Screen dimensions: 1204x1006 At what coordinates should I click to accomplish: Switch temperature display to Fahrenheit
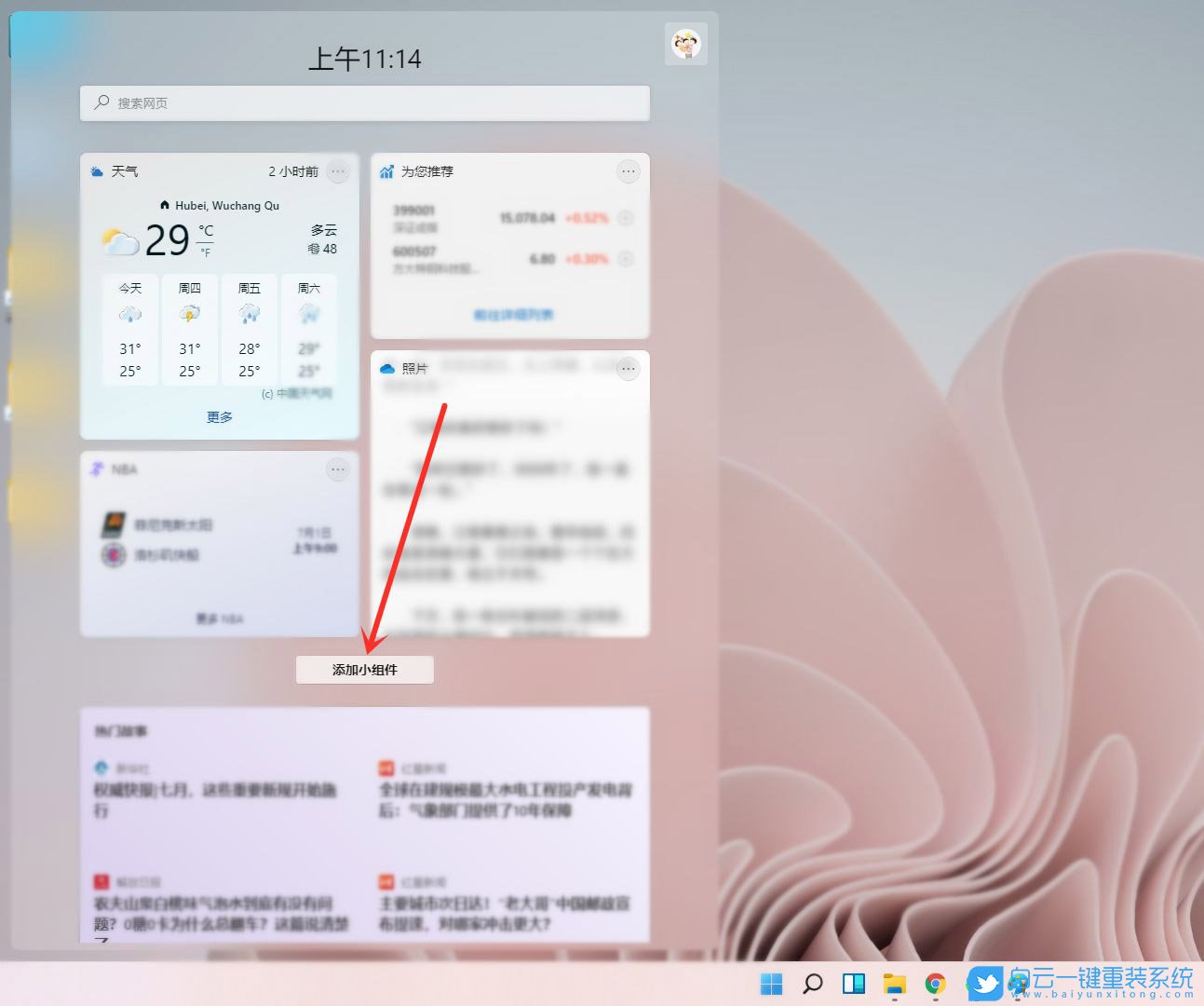pyautogui.click(x=207, y=251)
